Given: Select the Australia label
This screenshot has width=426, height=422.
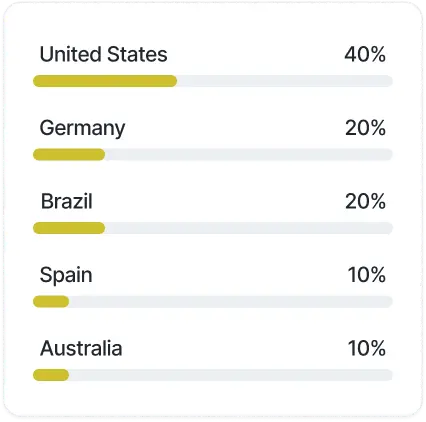Looking at the screenshot, I should (81, 348).
